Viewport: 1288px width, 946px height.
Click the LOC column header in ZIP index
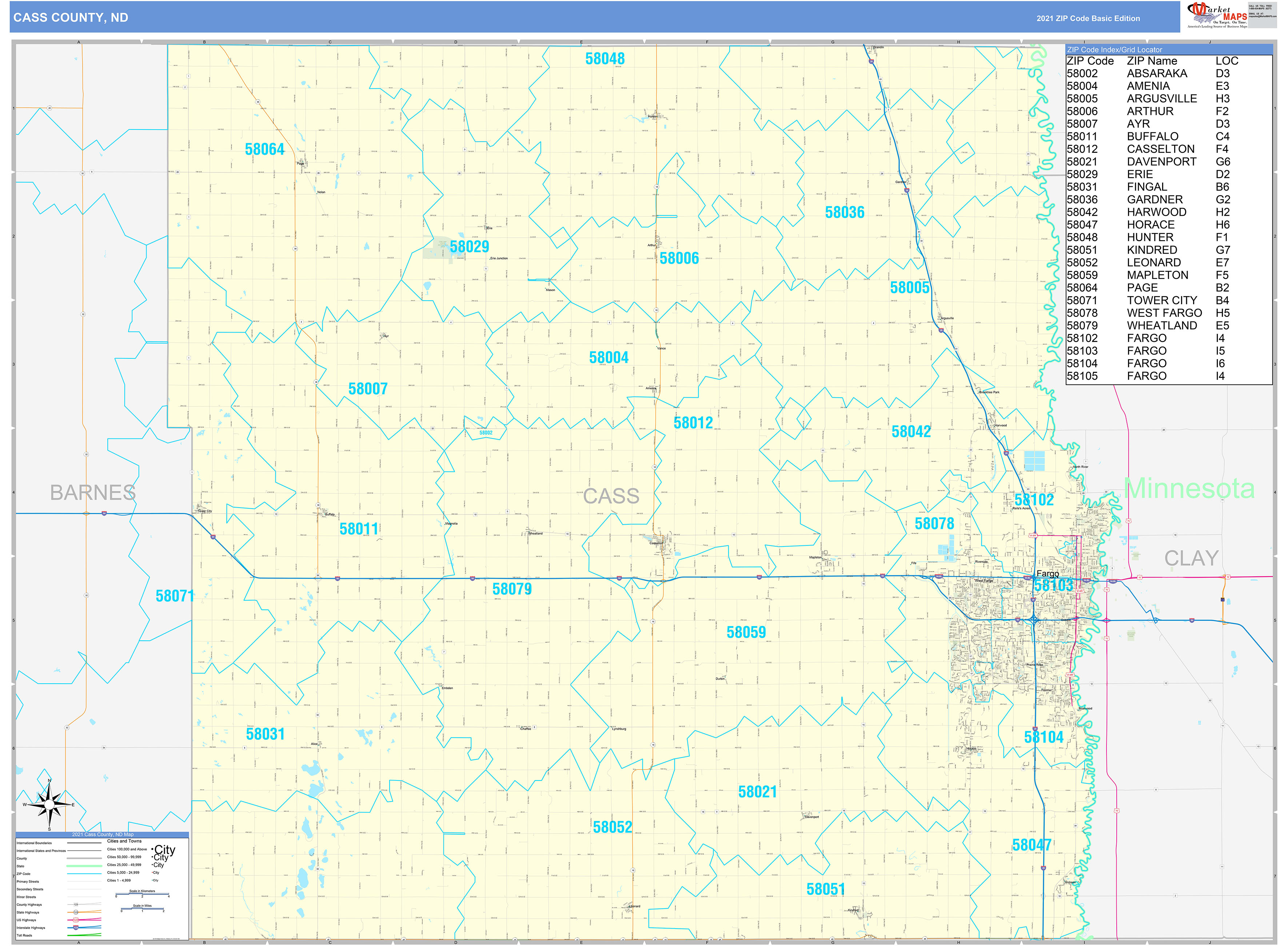pos(1227,61)
